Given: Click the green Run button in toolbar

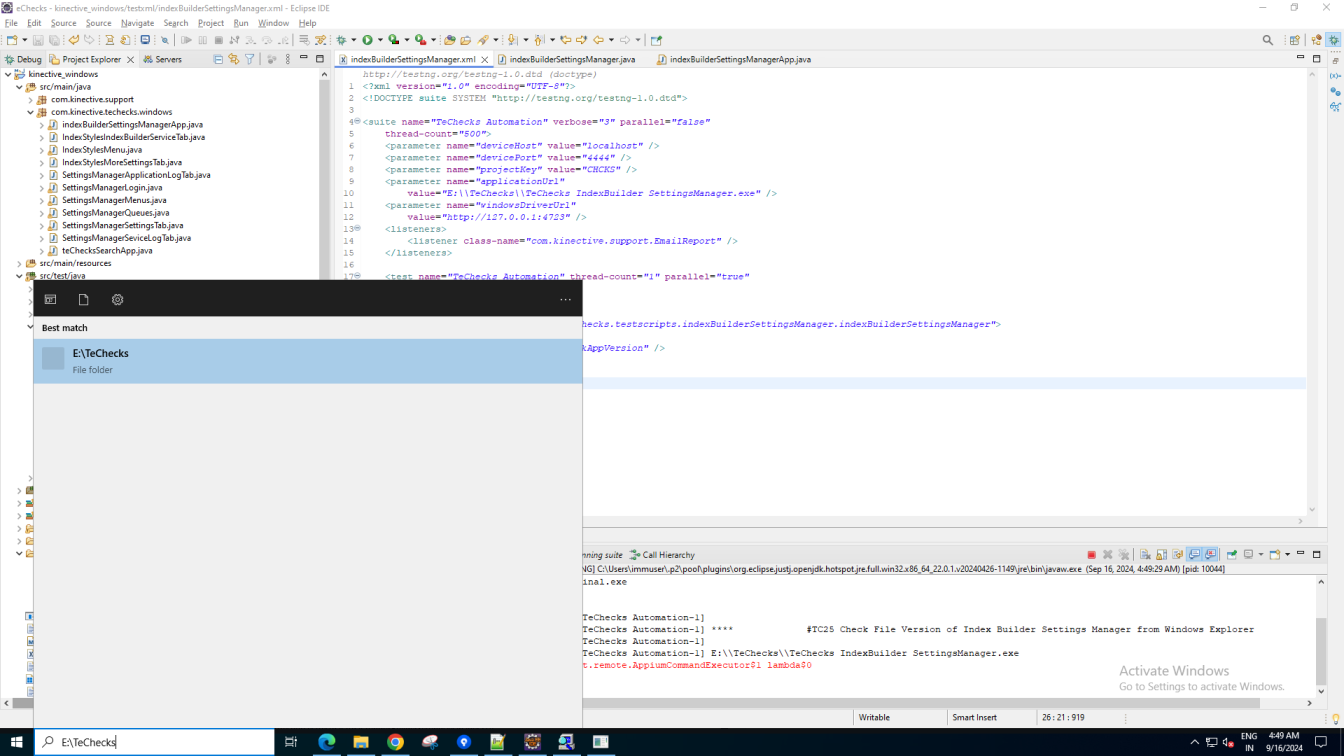Looking at the screenshot, I should pyautogui.click(x=367, y=40).
